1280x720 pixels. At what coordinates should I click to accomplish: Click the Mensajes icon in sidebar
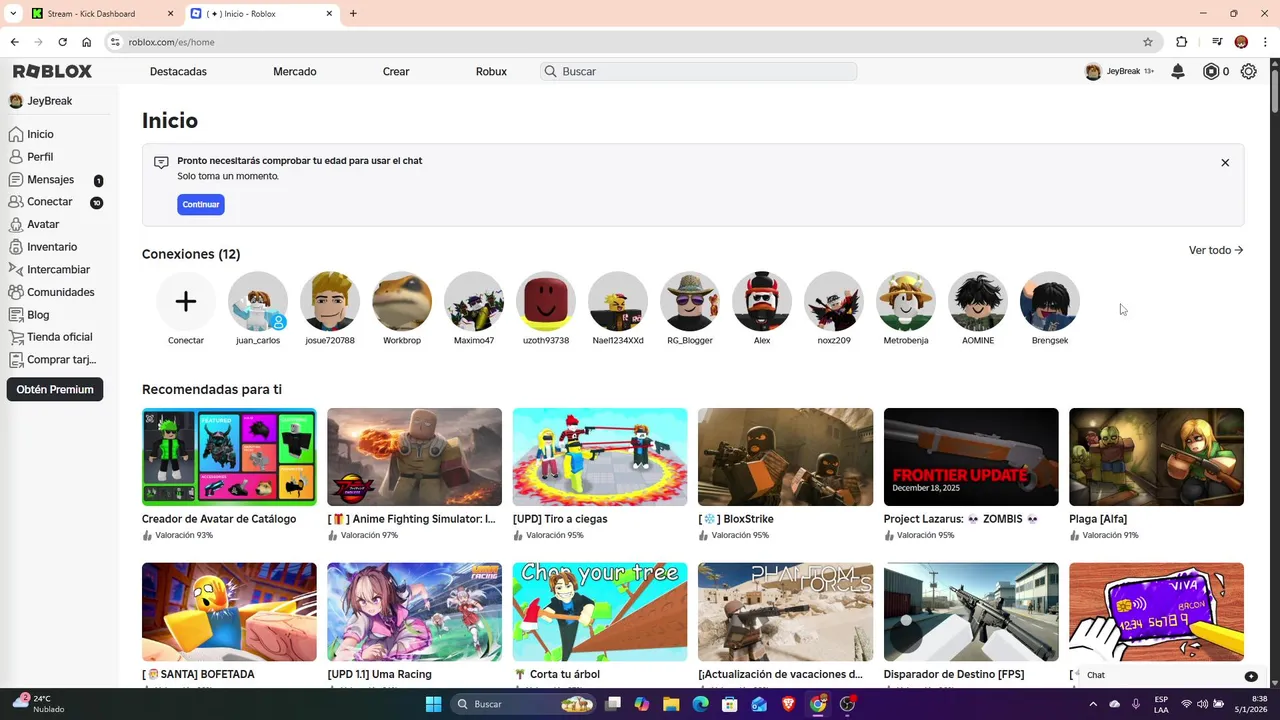(16, 180)
